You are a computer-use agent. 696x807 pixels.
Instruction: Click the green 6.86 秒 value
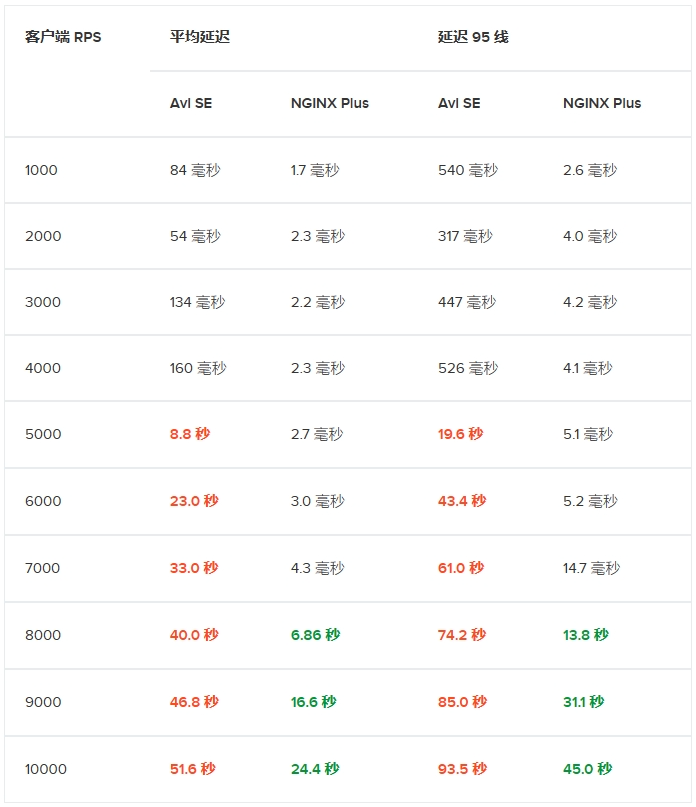pyautogui.click(x=316, y=635)
